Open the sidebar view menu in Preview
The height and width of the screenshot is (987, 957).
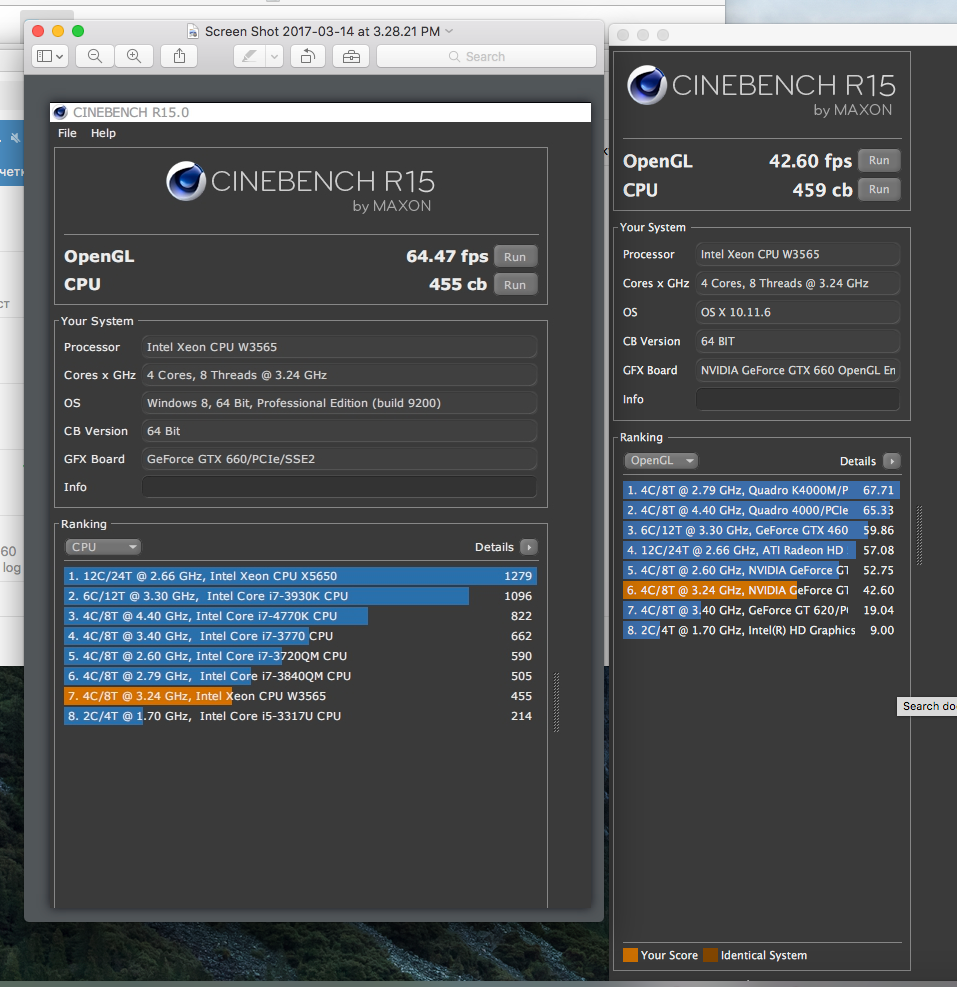click(49, 57)
